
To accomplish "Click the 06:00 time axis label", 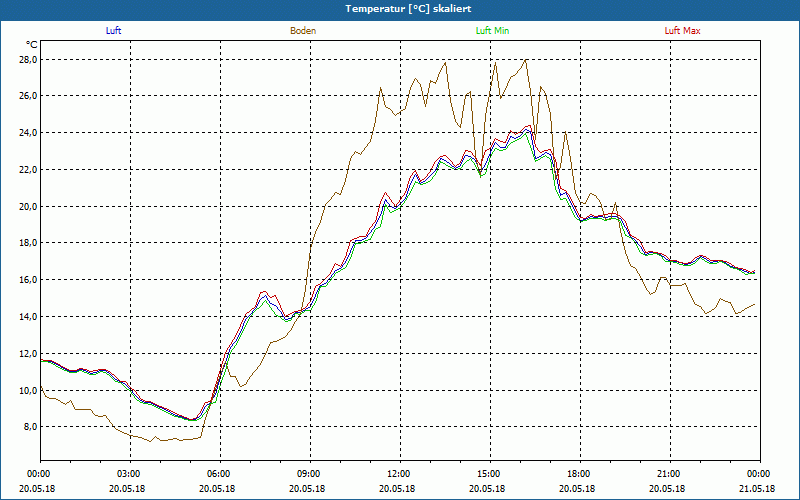I will click(x=220, y=474).
